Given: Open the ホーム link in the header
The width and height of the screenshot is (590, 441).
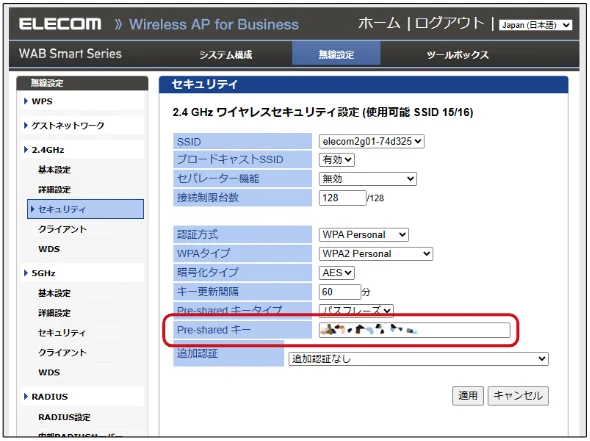Looking at the screenshot, I should tap(379, 24).
